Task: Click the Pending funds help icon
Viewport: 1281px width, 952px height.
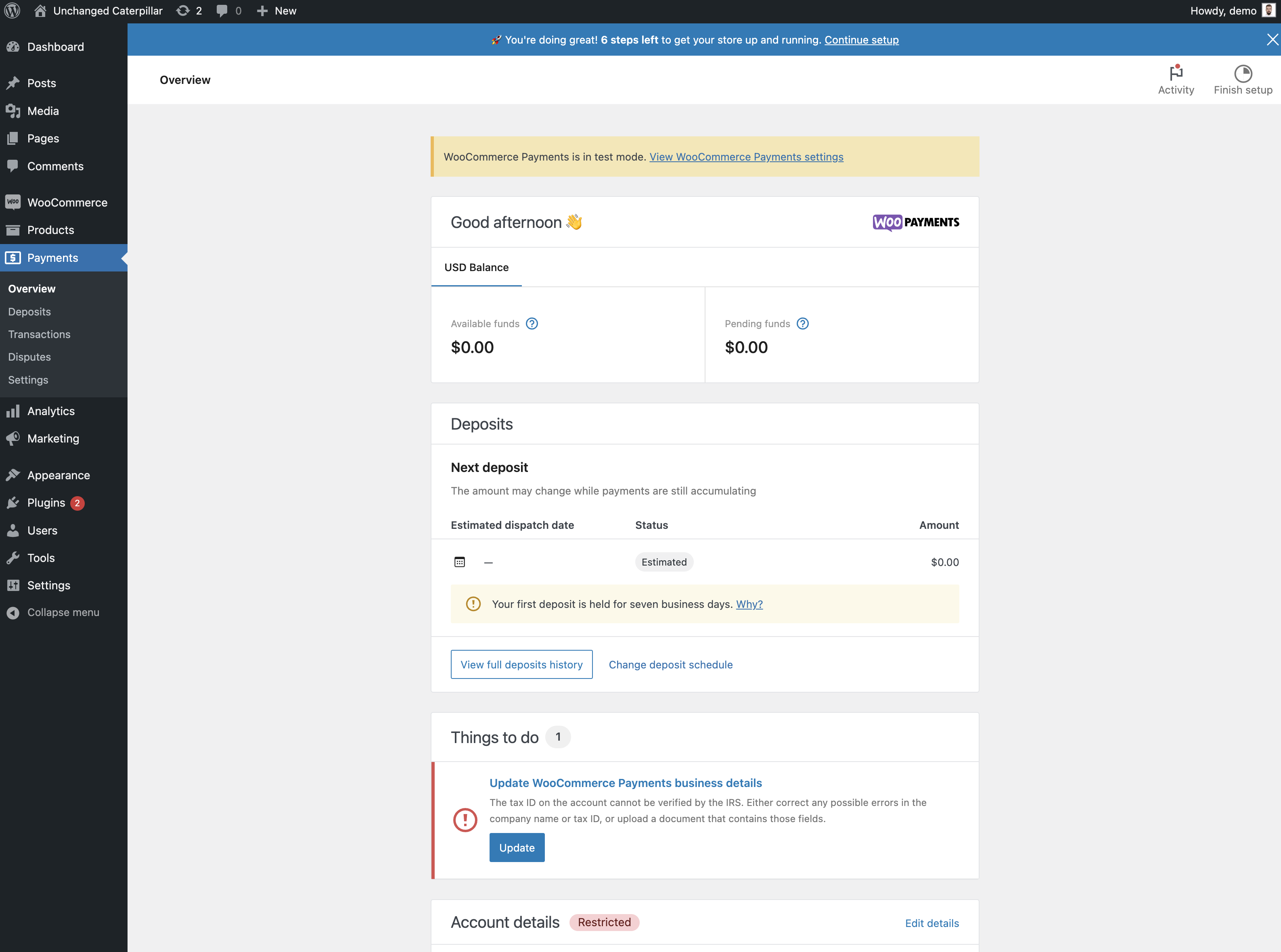Action: (x=803, y=323)
